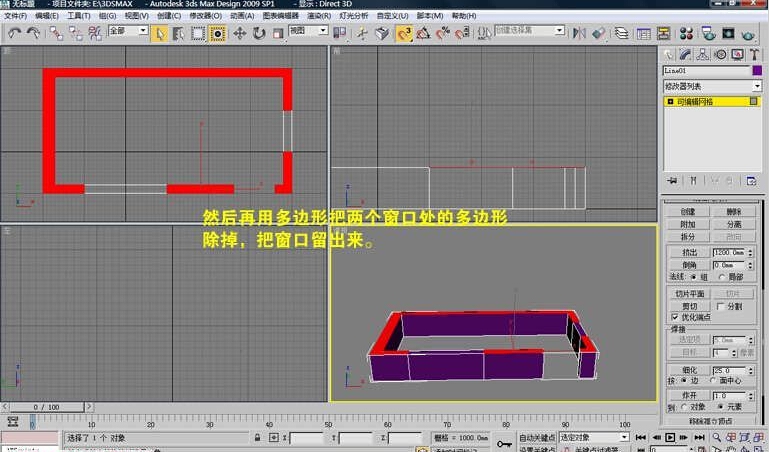This screenshot has width=769, height=452.
Task: Select the 面中心 radio button
Action: (x=713, y=380)
